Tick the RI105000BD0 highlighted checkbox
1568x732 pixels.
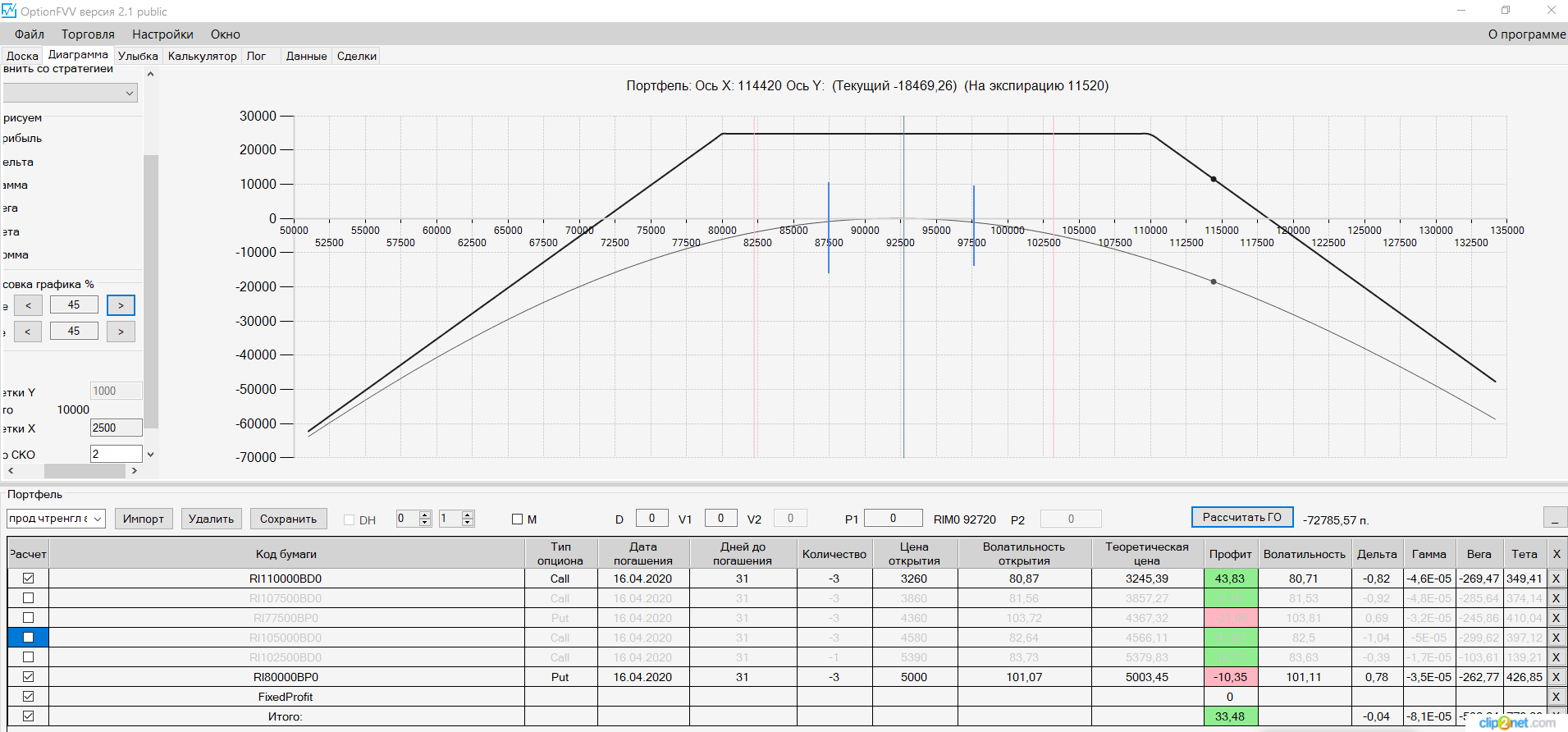coord(28,638)
